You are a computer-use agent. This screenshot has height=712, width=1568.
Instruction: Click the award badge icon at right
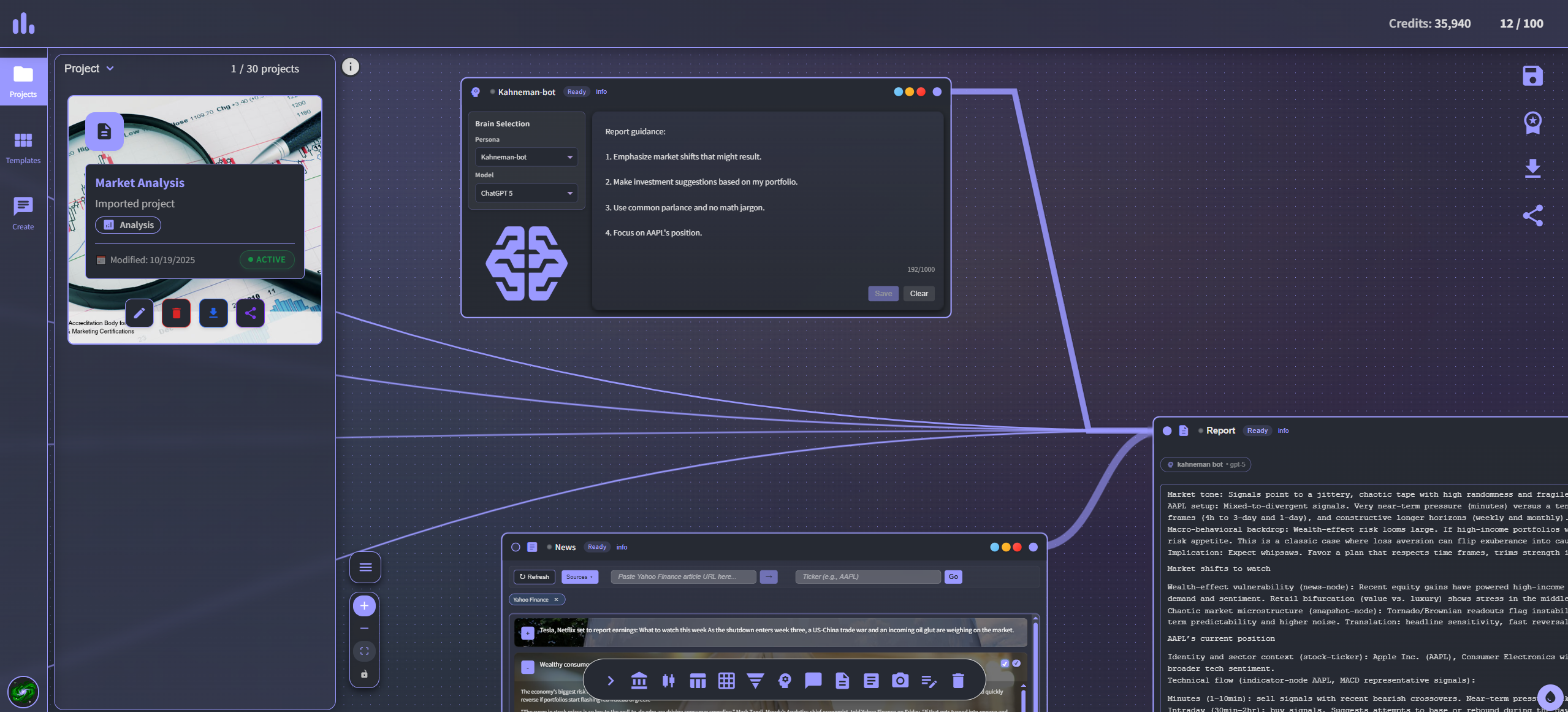point(1532,123)
